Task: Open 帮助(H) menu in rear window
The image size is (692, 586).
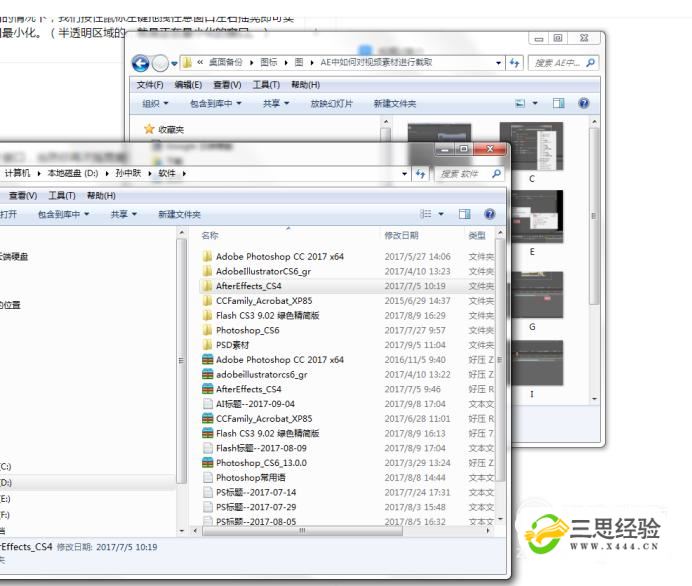Action: [x=305, y=85]
